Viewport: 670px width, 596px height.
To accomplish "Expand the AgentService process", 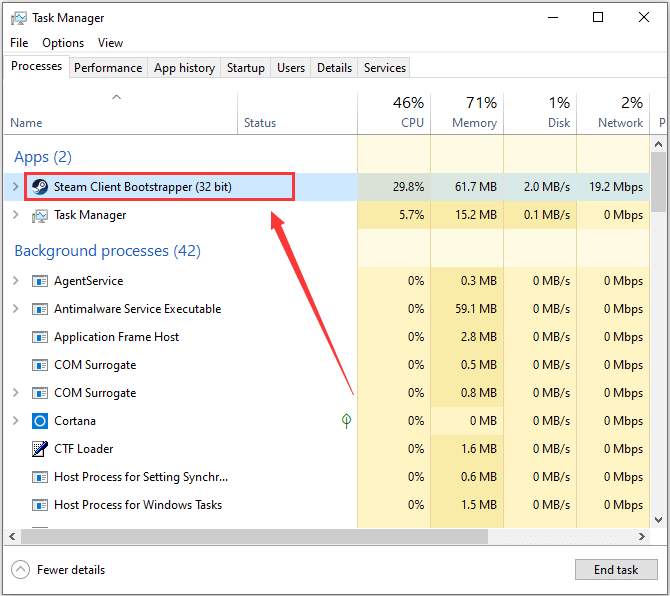I will 16,281.
